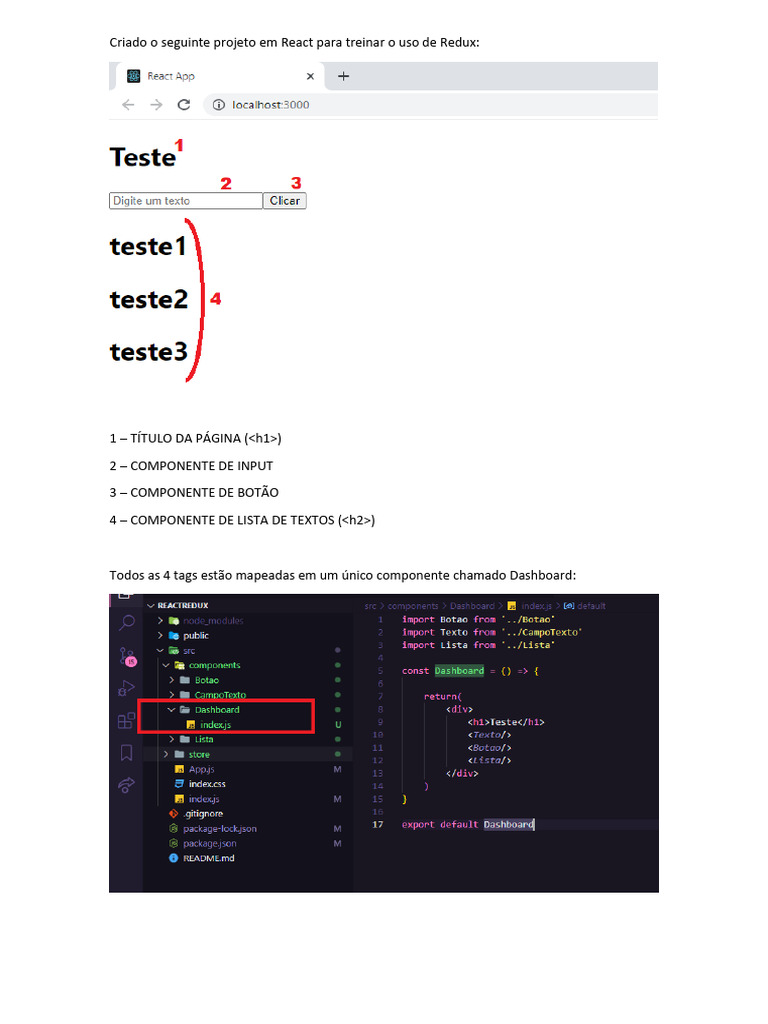This screenshot has height=1024, width=768.
Task: Open Run and Debug view
Action: point(126,688)
